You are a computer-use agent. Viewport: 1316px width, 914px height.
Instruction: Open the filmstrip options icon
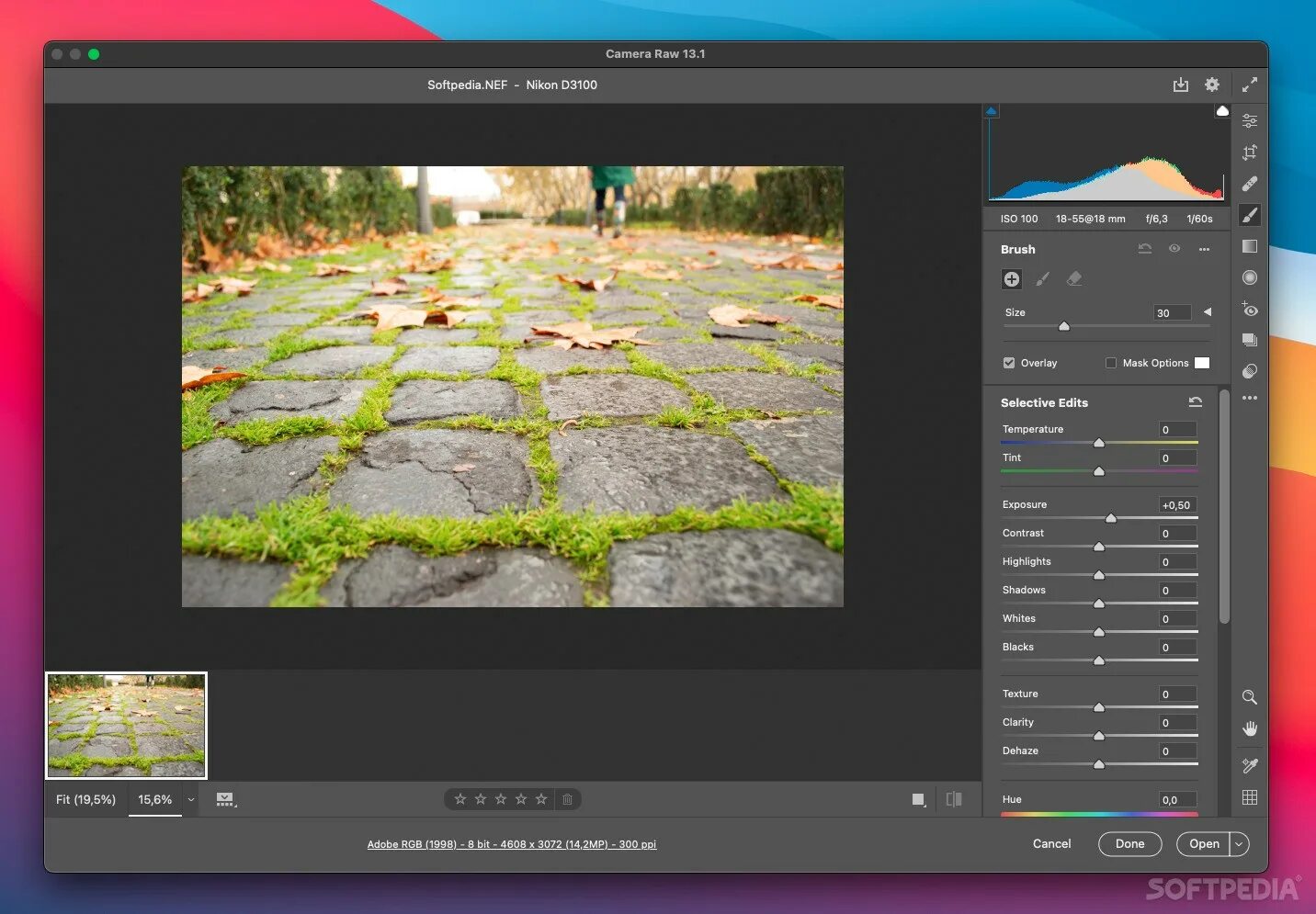point(225,800)
